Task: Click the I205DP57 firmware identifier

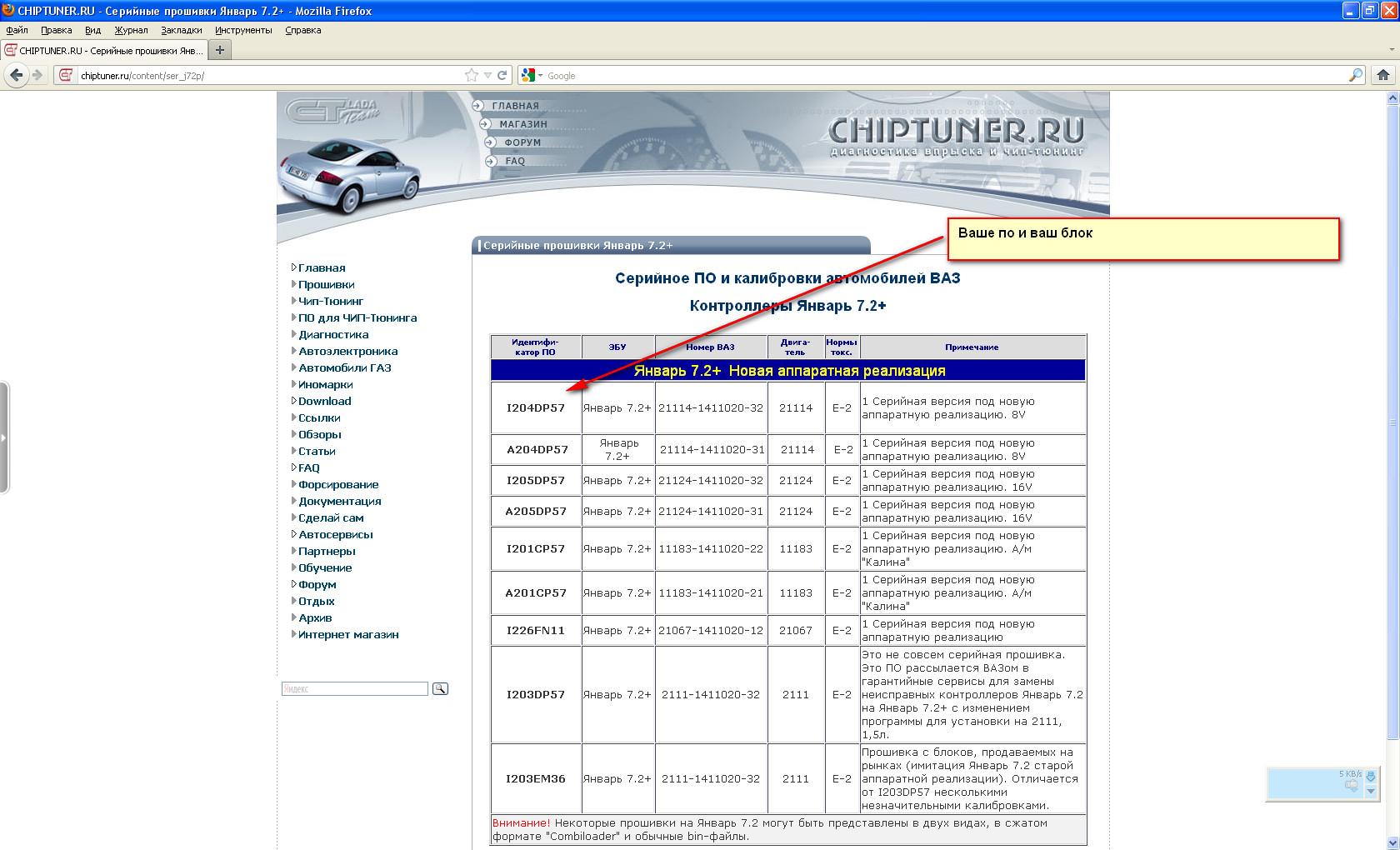Action: (x=536, y=481)
